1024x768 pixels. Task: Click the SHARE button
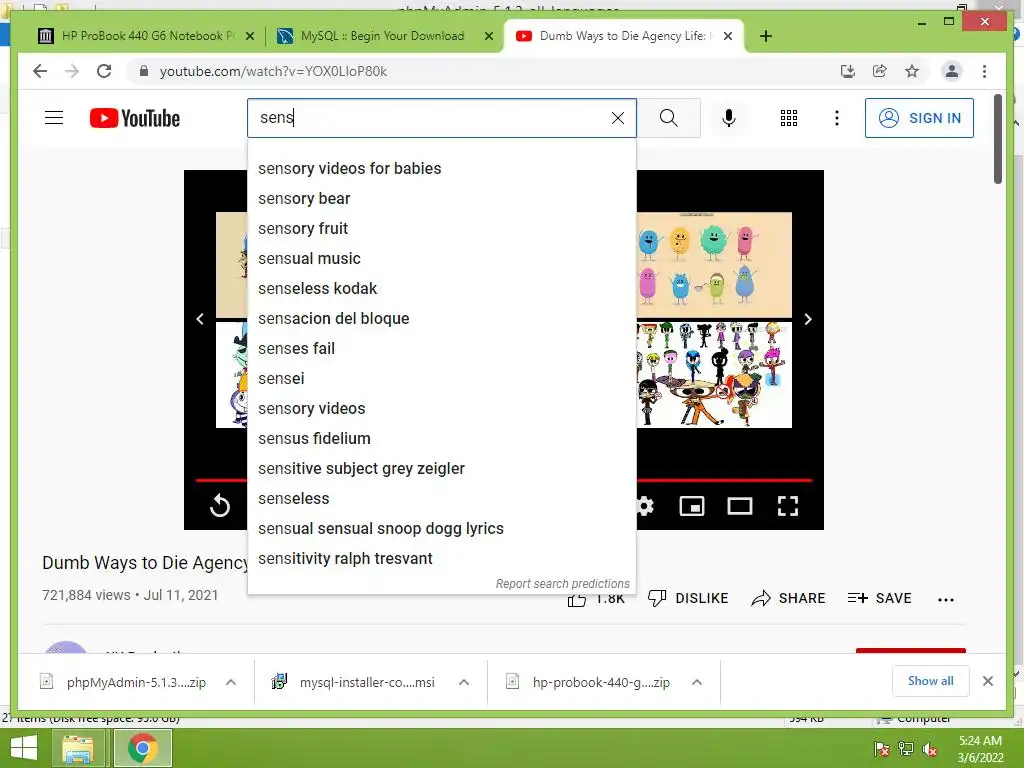coord(788,598)
